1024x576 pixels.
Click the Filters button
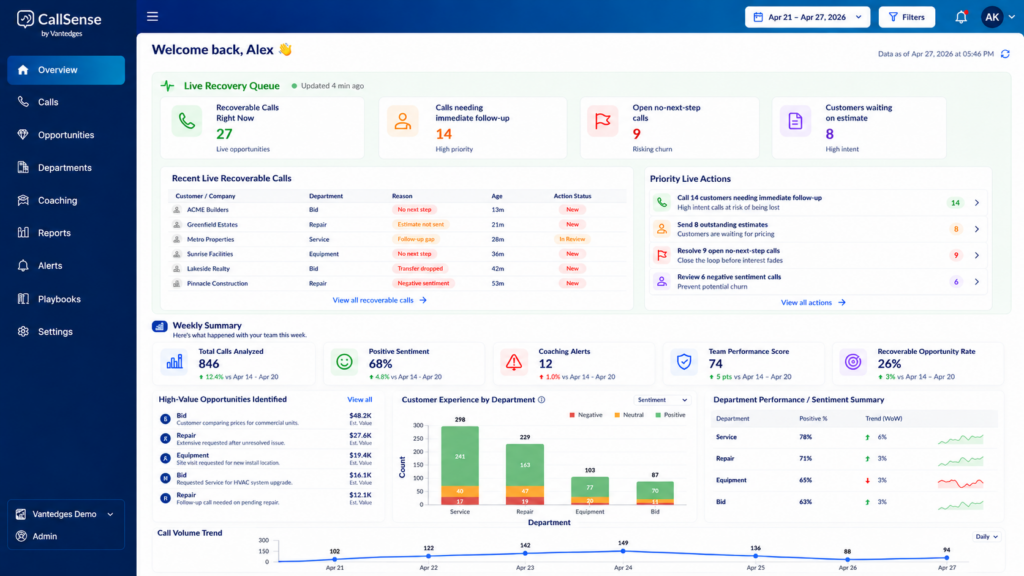pos(906,17)
